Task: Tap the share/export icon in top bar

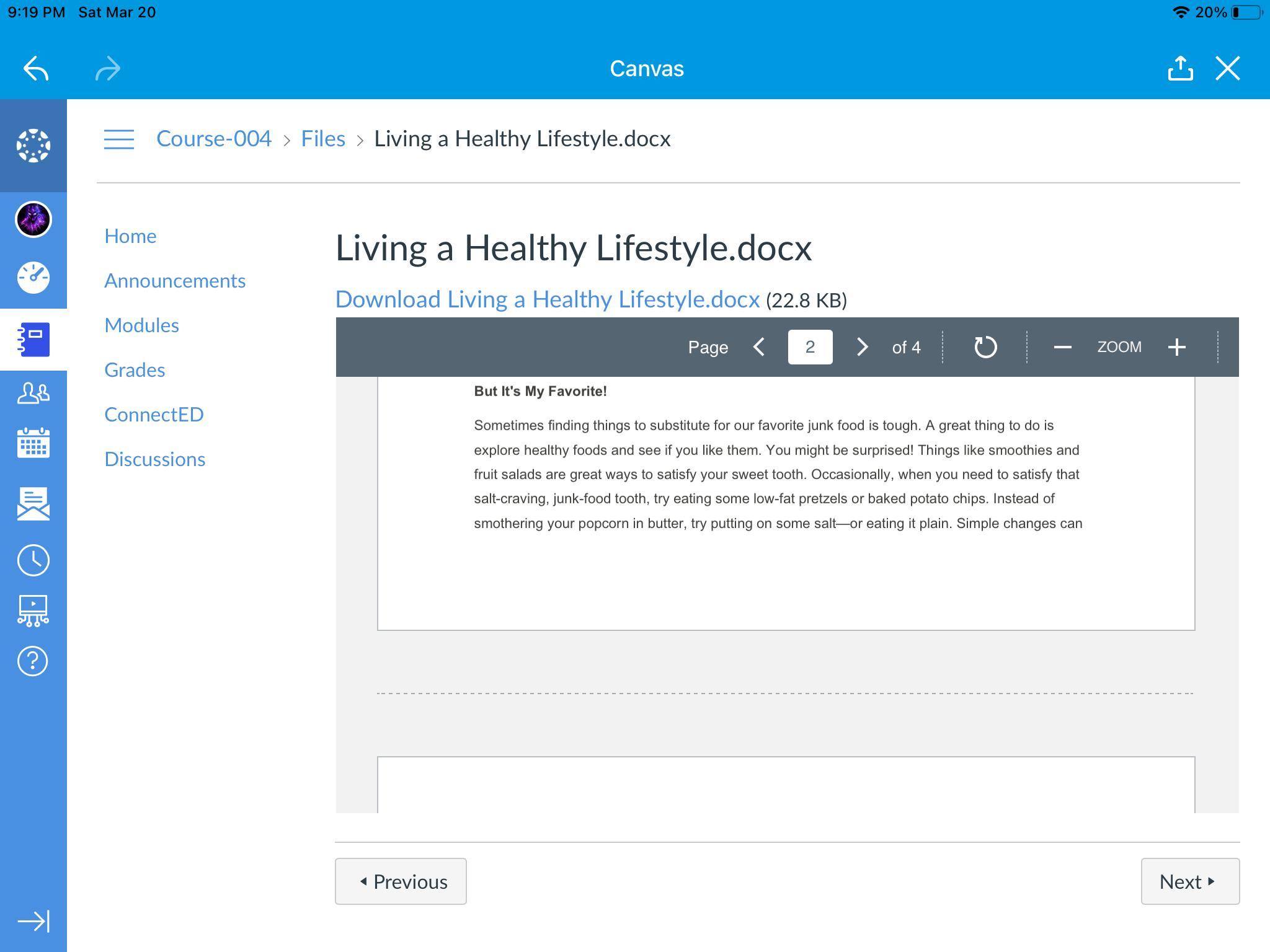Action: click(1180, 68)
